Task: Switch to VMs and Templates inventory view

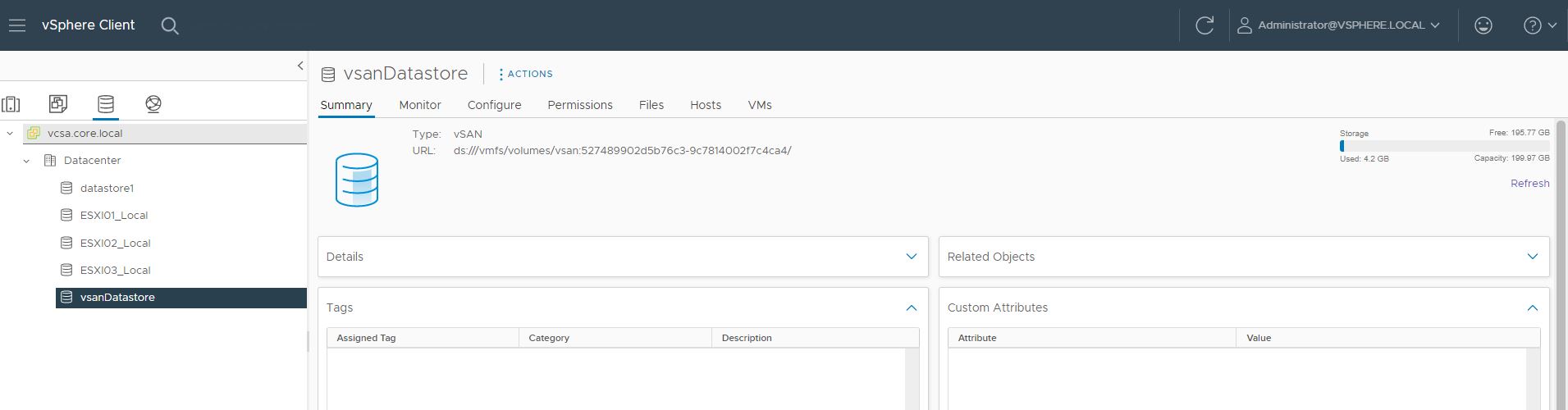Action: coord(58,104)
